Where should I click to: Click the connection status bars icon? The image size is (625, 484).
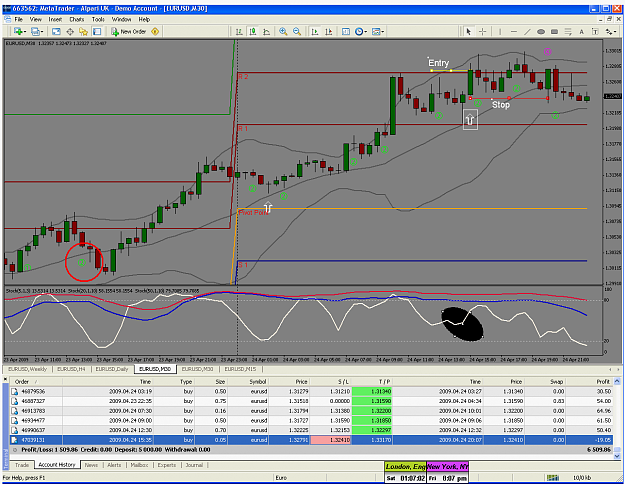click(x=552, y=478)
